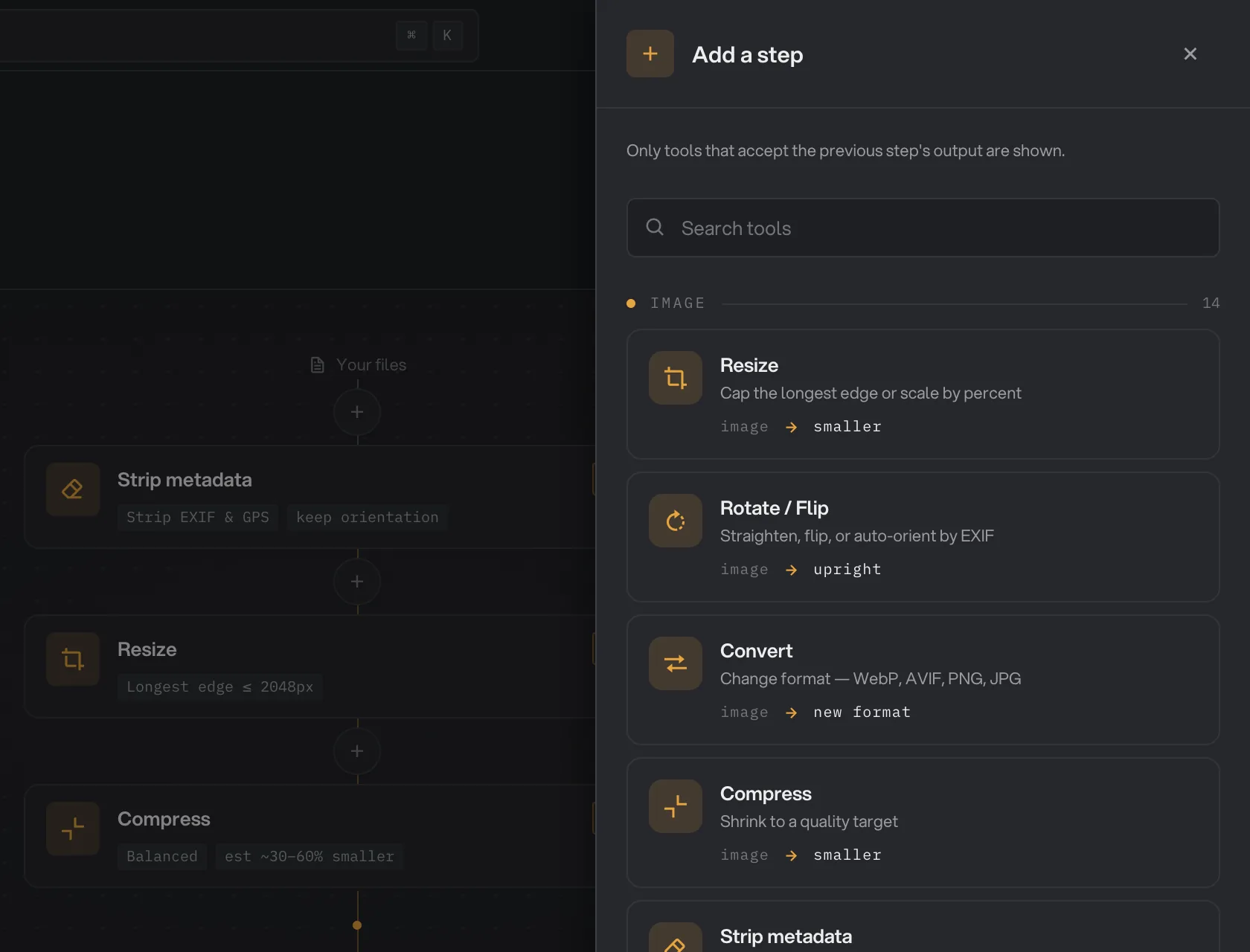Select Strip metadata title in the panel
This screenshot has width=1250, height=952.
pyautogui.click(x=786, y=936)
